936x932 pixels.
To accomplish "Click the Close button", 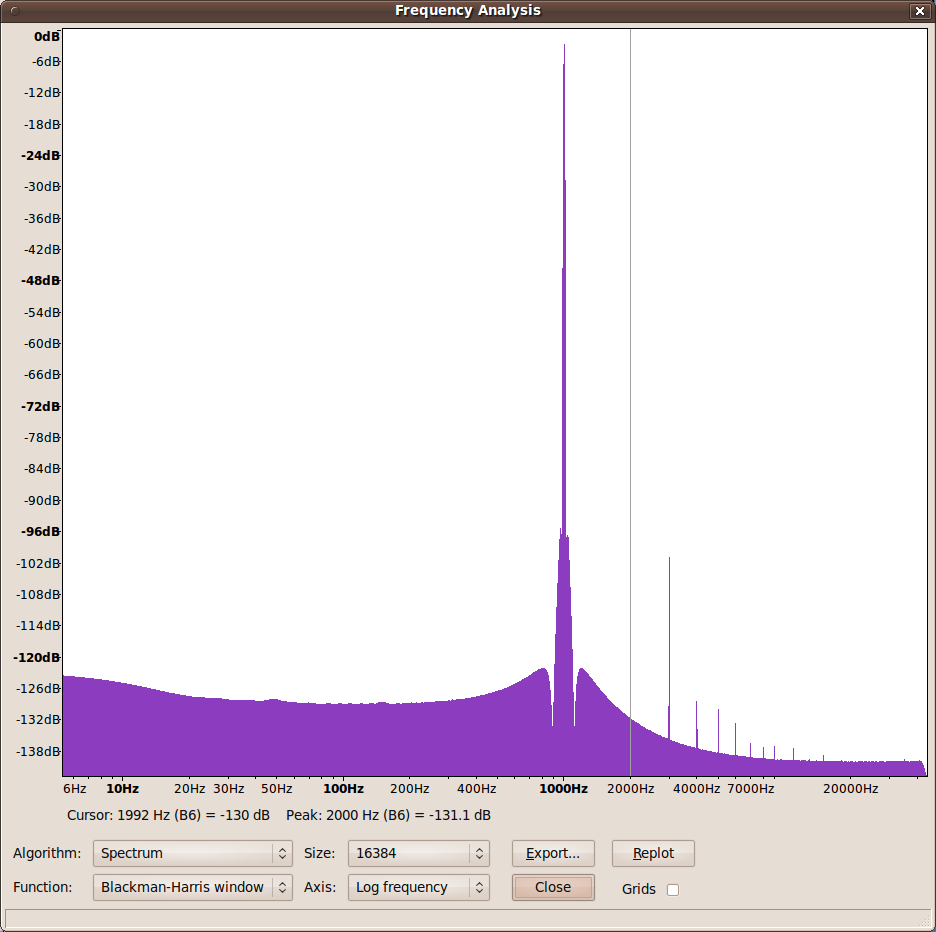I will click(x=553, y=887).
